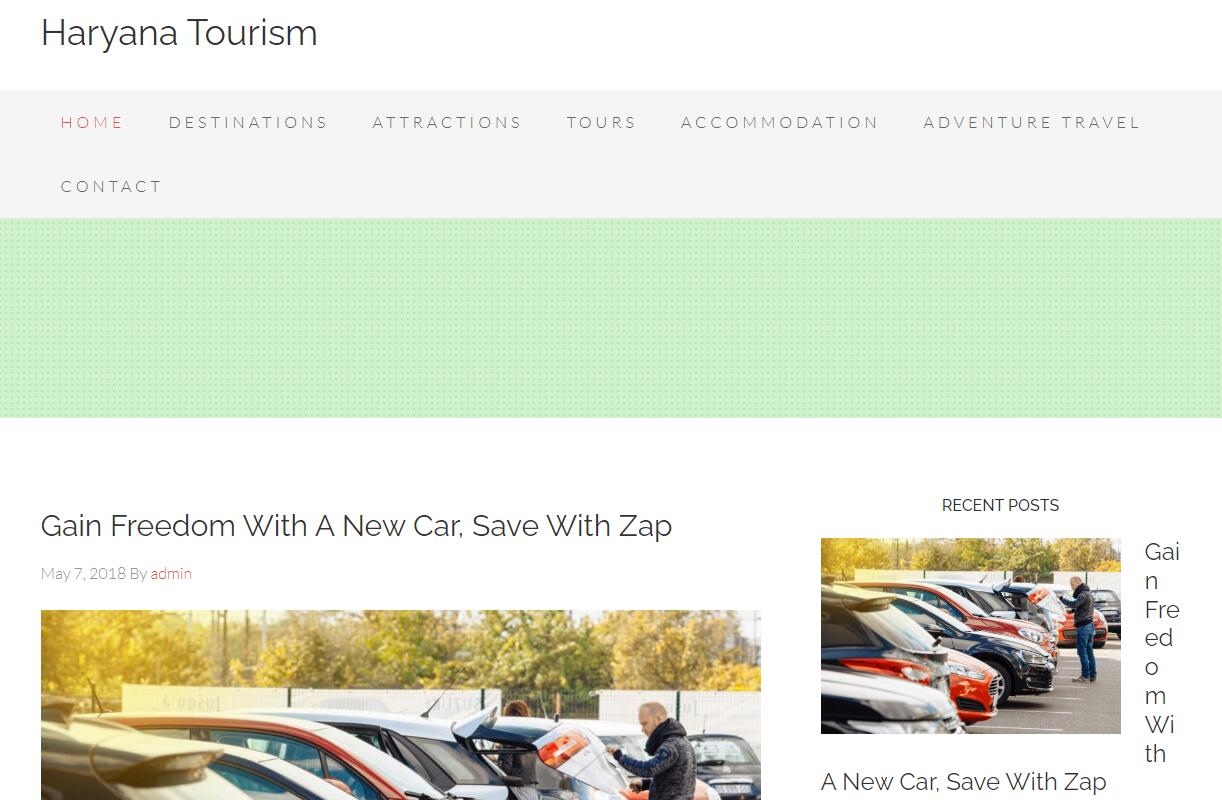Viewport: 1222px width, 800px height.
Task: Click the man standing in the sidebar thumbnail
Action: (x=1081, y=629)
